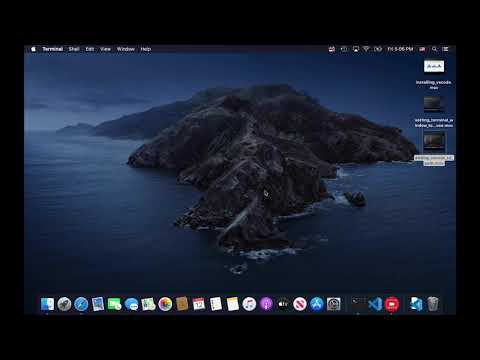The width and height of the screenshot is (480, 360).
Task: Open Photos from the dock
Action: click(165, 304)
